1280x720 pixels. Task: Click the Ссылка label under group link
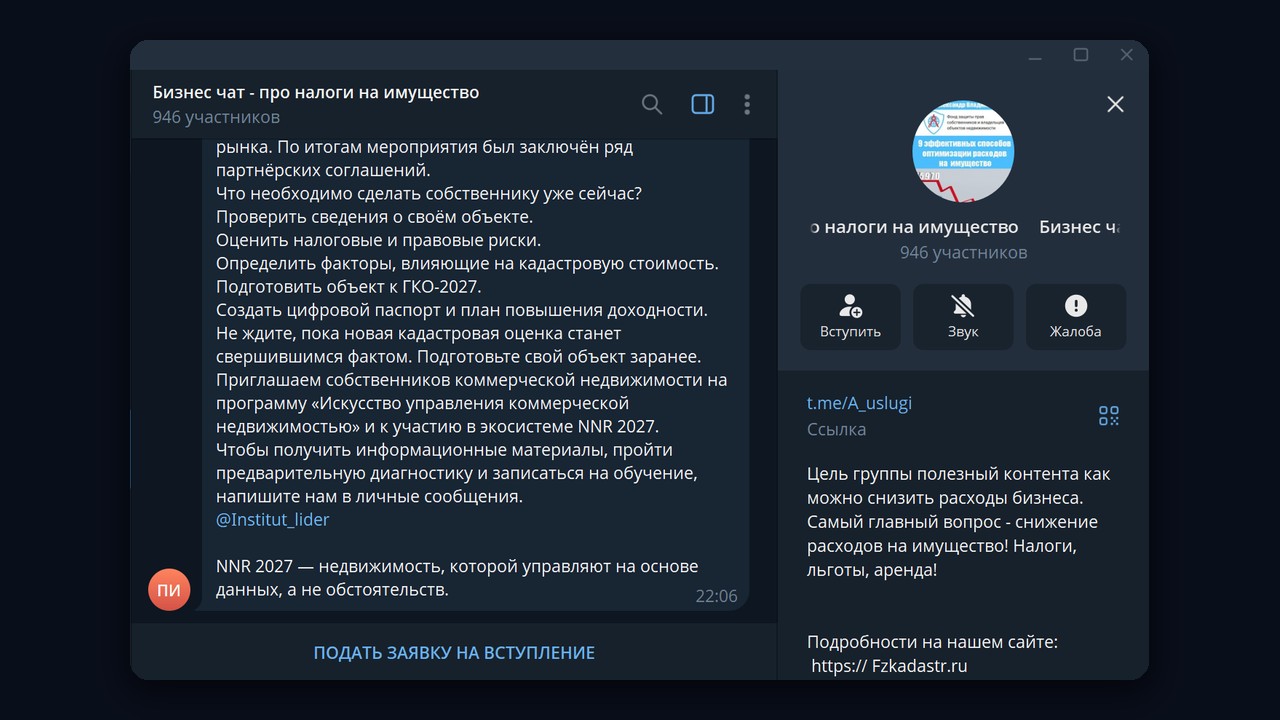point(836,429)
